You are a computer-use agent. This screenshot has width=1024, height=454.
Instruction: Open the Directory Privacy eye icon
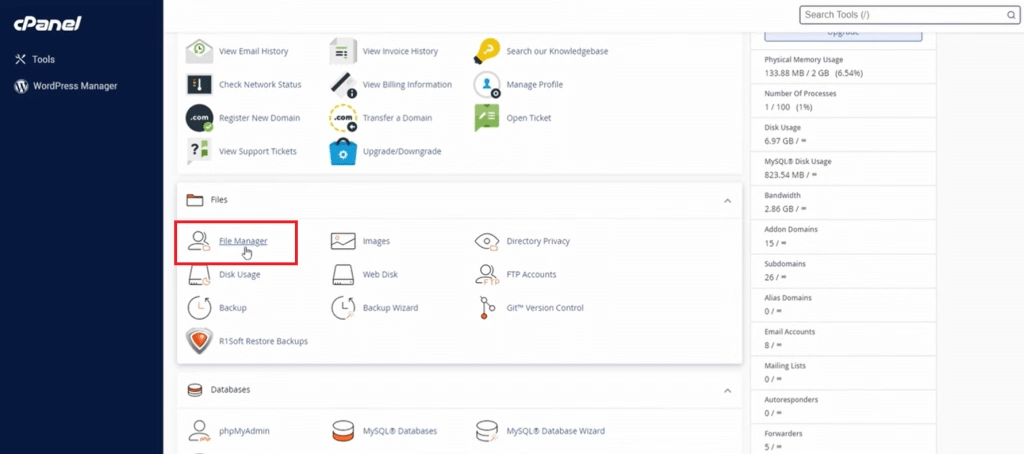[x=487, y=241]
